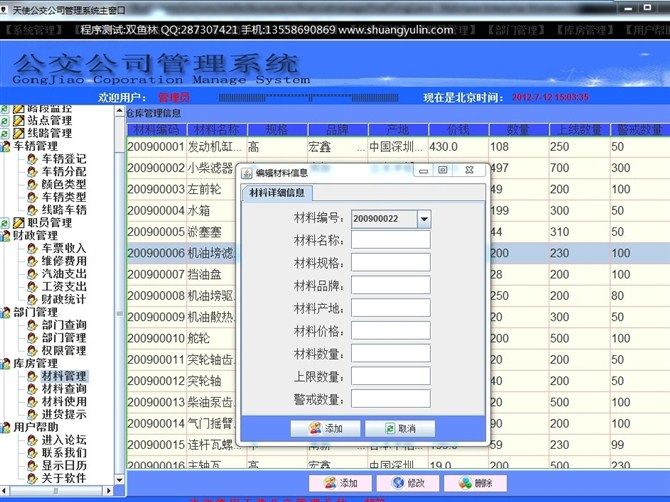This screenshot has height=502, width=670.
Task: Click the bottom 添加 button of main window
Action: point(341,483)
